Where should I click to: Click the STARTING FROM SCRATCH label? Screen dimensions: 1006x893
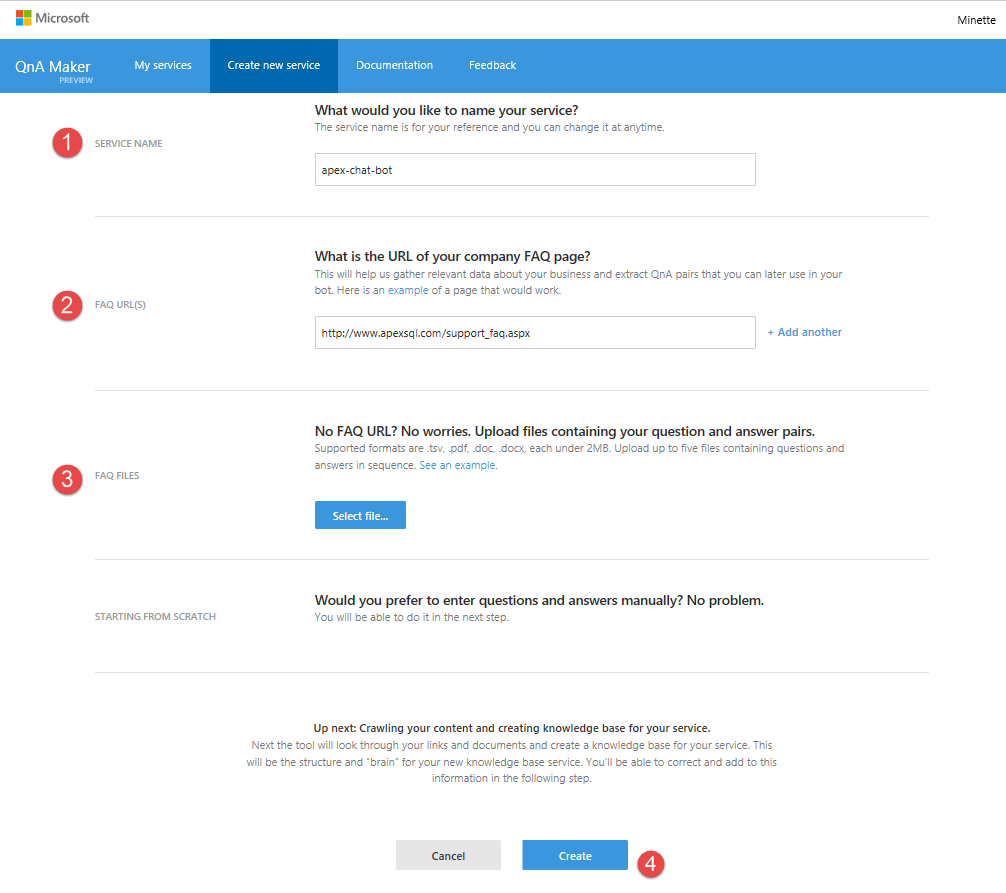[x=155, y=617]
